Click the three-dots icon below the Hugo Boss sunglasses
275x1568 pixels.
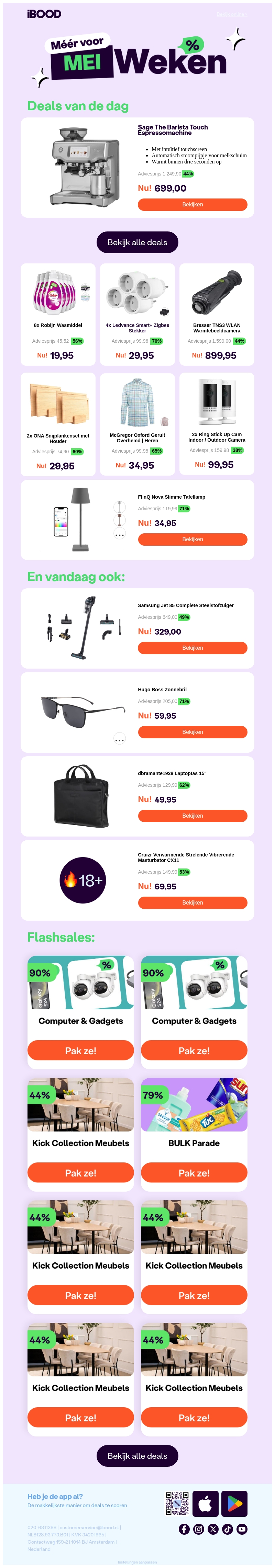(x=120, y=740)
